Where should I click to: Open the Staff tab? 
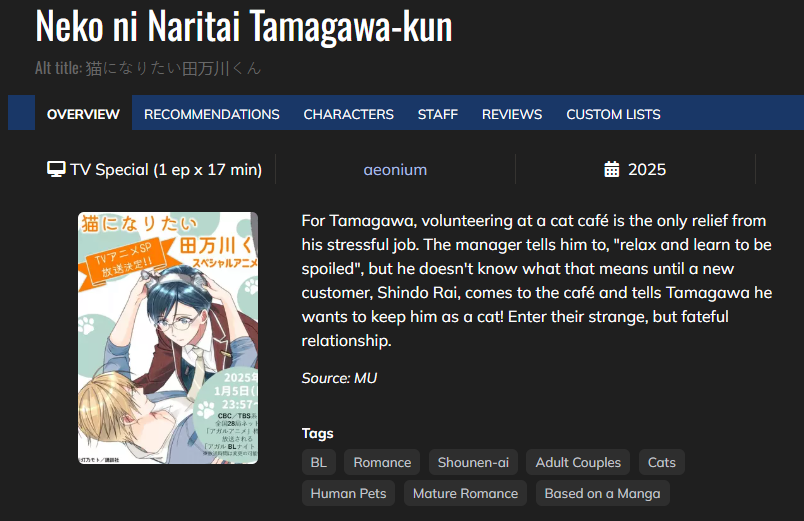click(x=438, y=114)
